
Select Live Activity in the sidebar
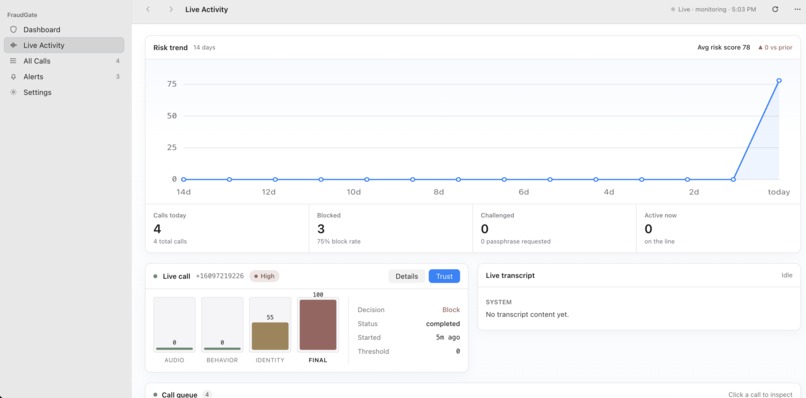(x=64, y=45)
